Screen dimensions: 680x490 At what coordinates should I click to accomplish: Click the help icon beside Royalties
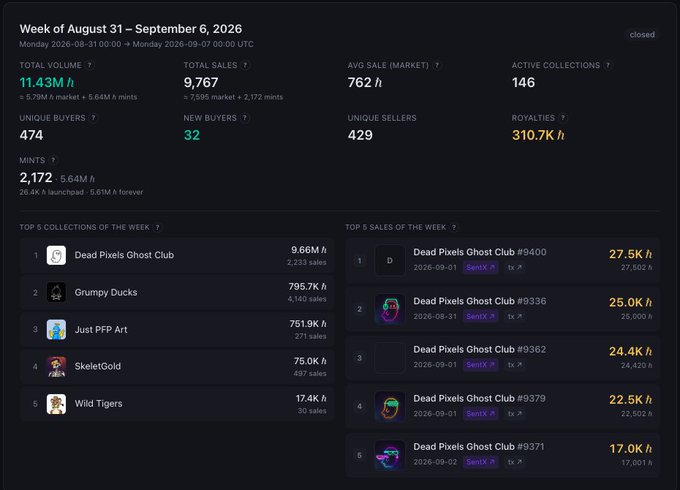[x=563, y=118]
